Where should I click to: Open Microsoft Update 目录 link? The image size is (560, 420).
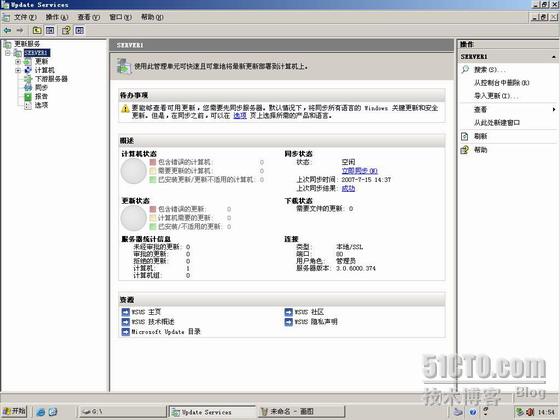click(166, 331)
